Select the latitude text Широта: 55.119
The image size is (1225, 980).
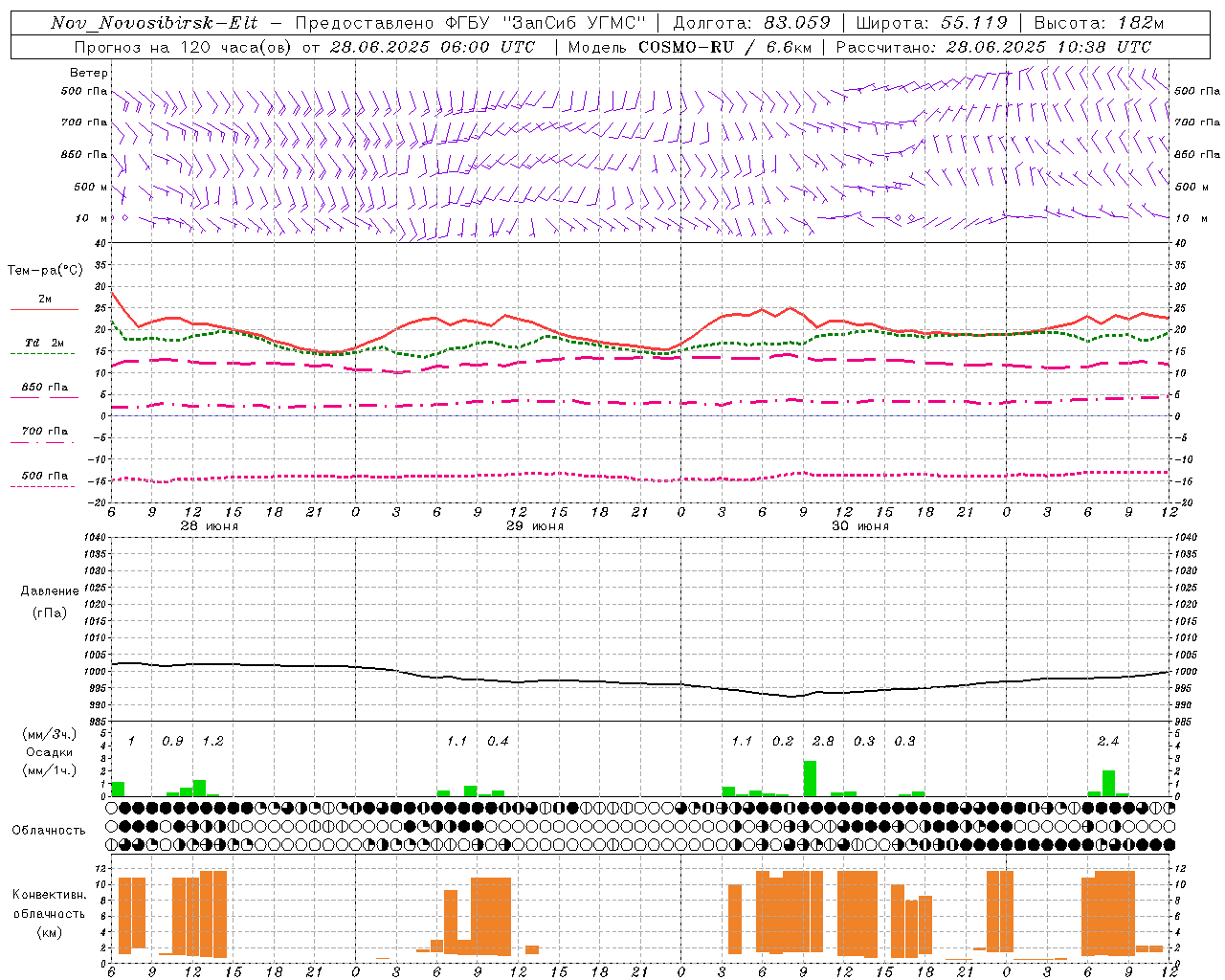point(931,23)
